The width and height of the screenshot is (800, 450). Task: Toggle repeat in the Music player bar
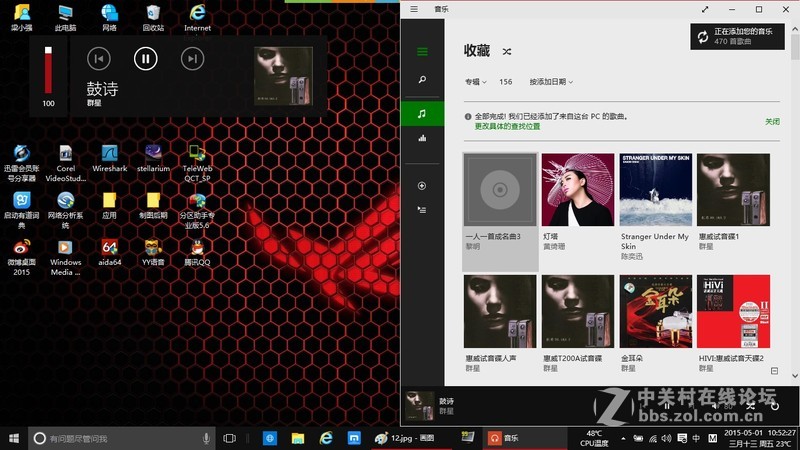point(774,406)
